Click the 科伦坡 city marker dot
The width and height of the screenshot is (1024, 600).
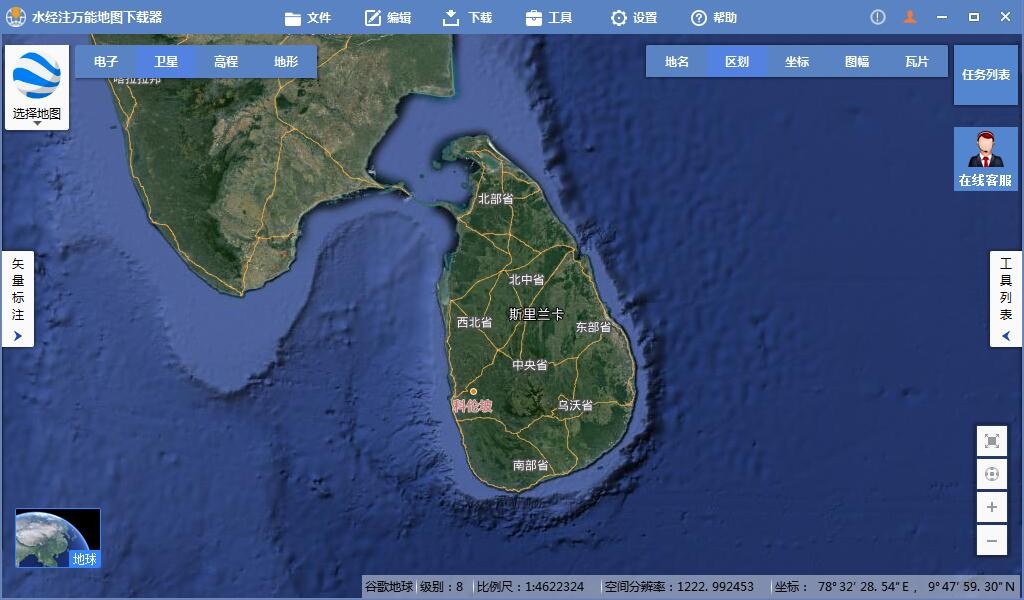(473, 391)
